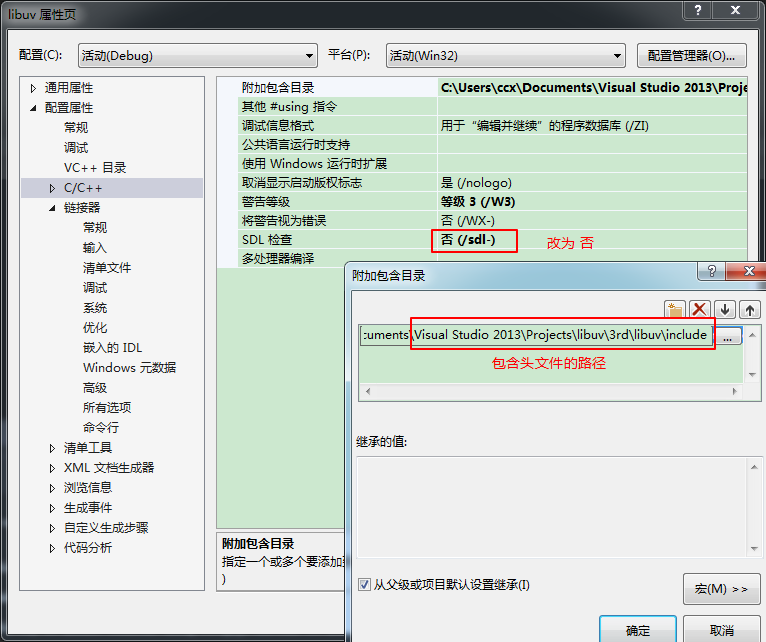Screen dimensions: 766x642
Task: Move the include path down
Action: [x=725, y=310]
